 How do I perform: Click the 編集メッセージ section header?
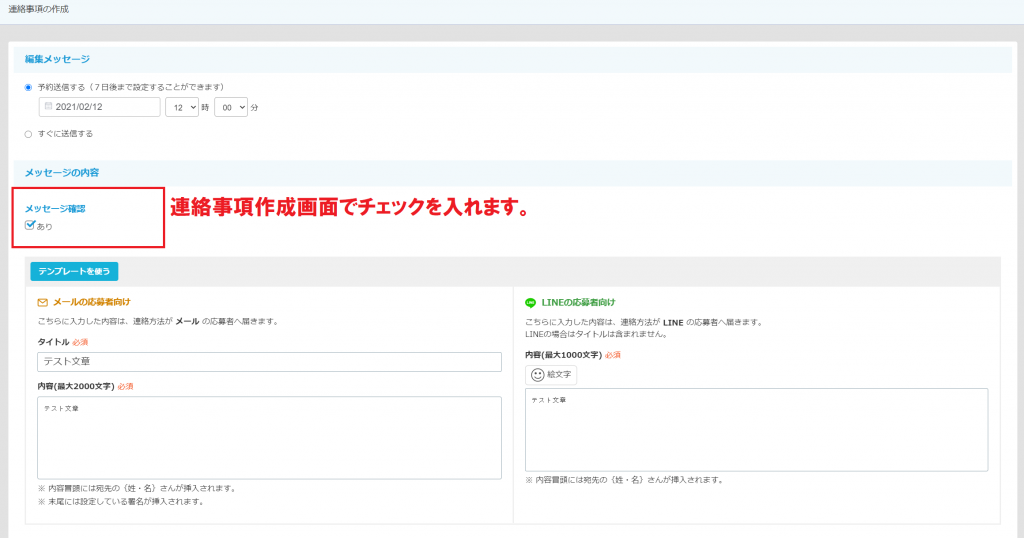[57, 59]
